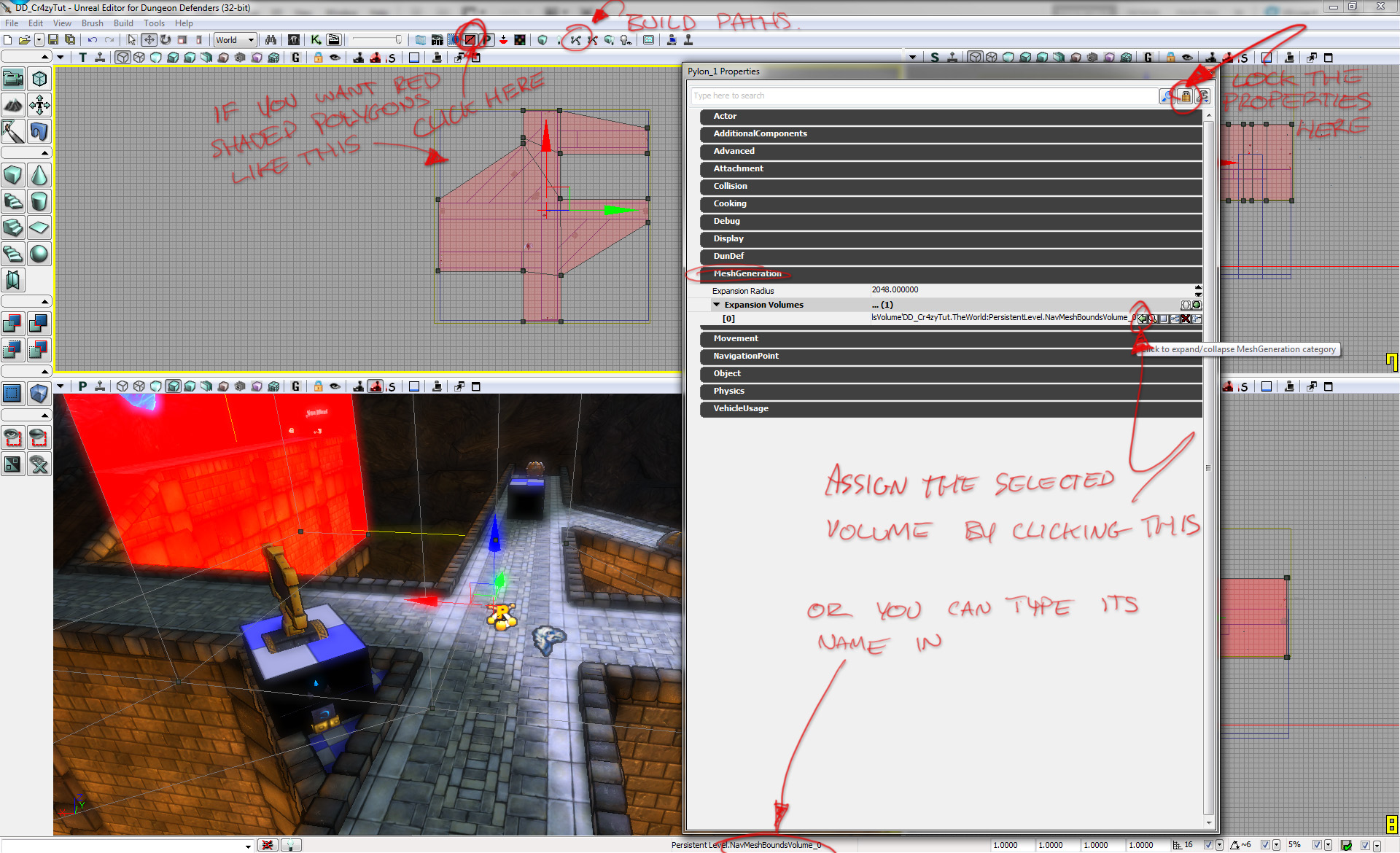This screenshot has width=1400, height=853.
Task: Click the Undo arrow in main toolbar
Action: (x=93, y=39)
